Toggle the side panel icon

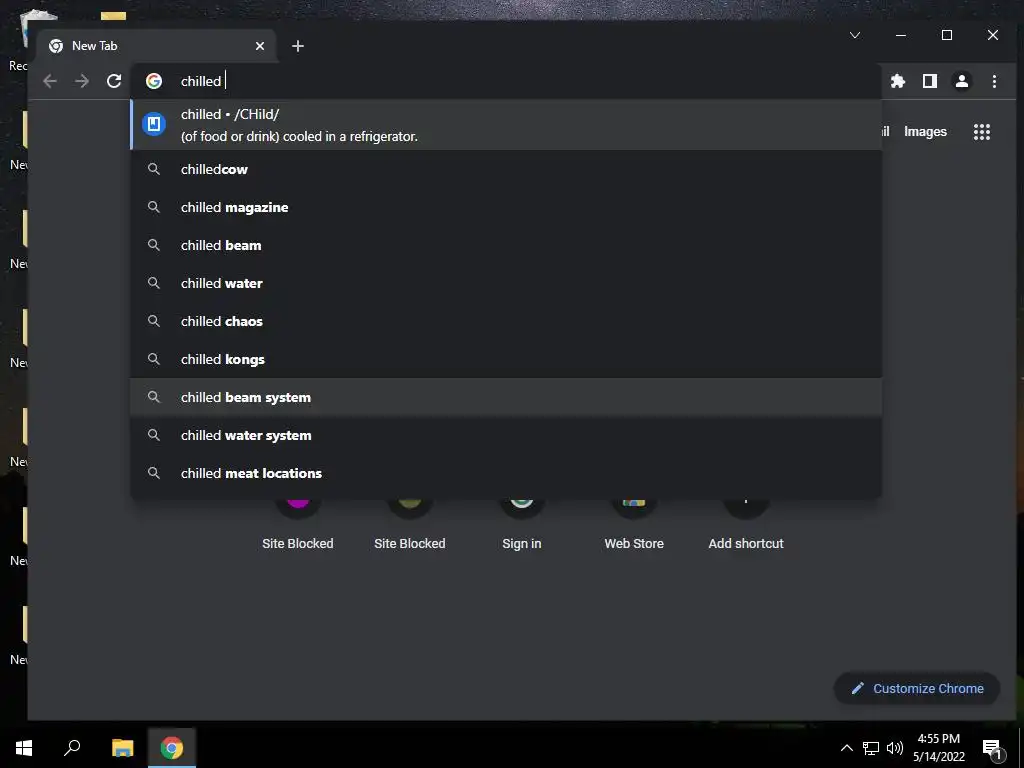[930, 81]
